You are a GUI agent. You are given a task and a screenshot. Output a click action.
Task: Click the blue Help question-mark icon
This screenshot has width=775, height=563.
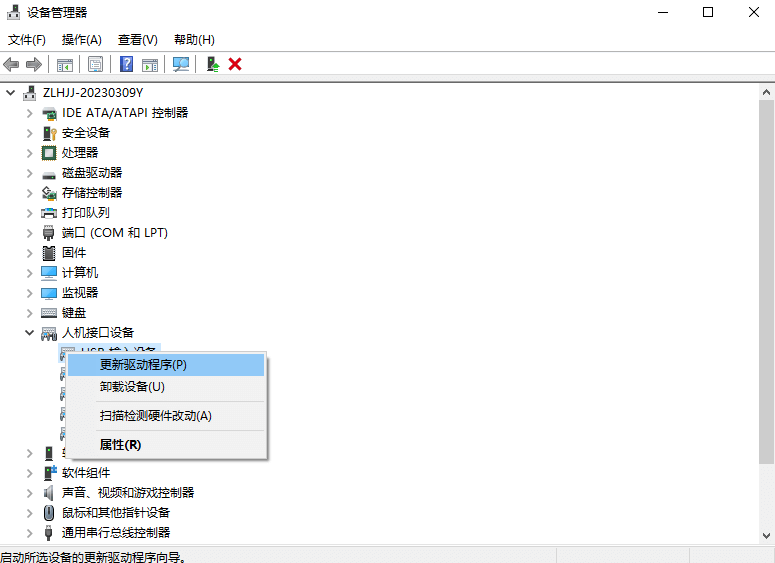pos(127,64)
